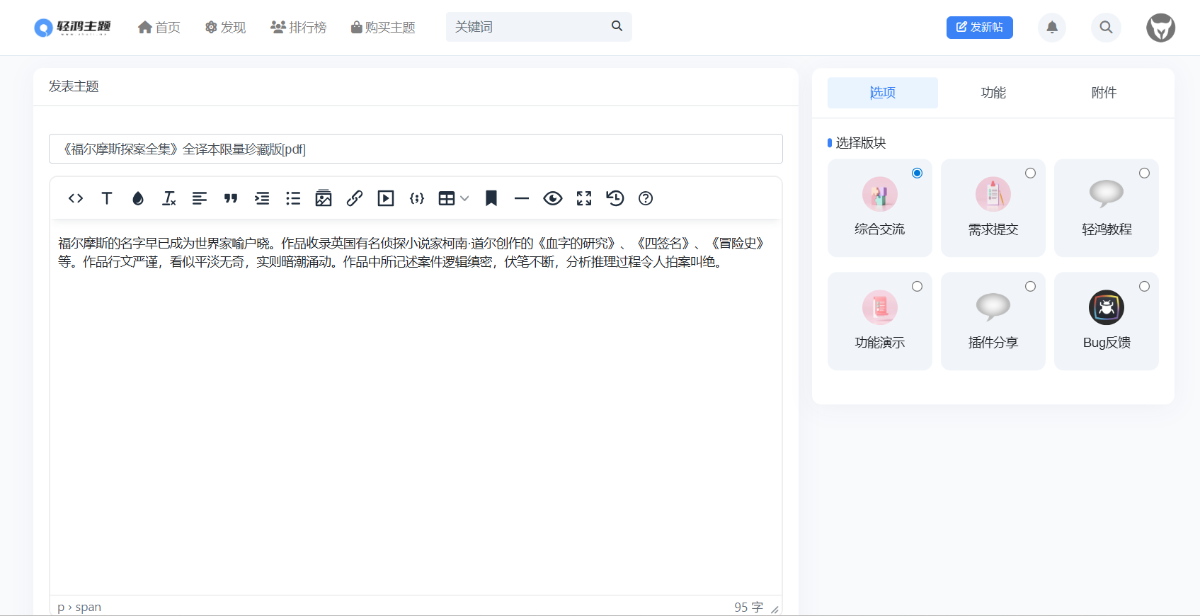Open the table insert dropdown

(x=454, y=198)
